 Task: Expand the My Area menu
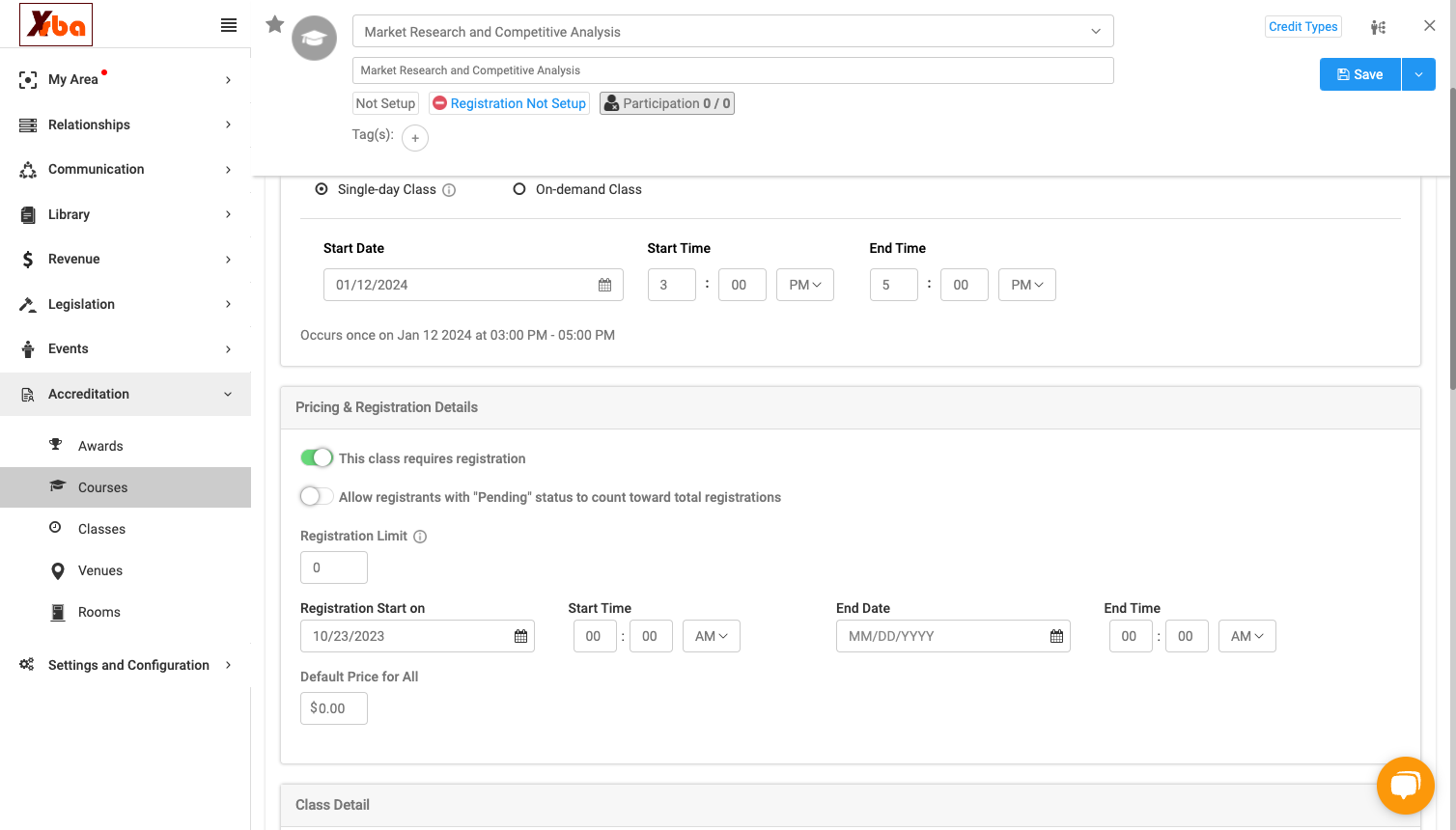coord(126,79)
